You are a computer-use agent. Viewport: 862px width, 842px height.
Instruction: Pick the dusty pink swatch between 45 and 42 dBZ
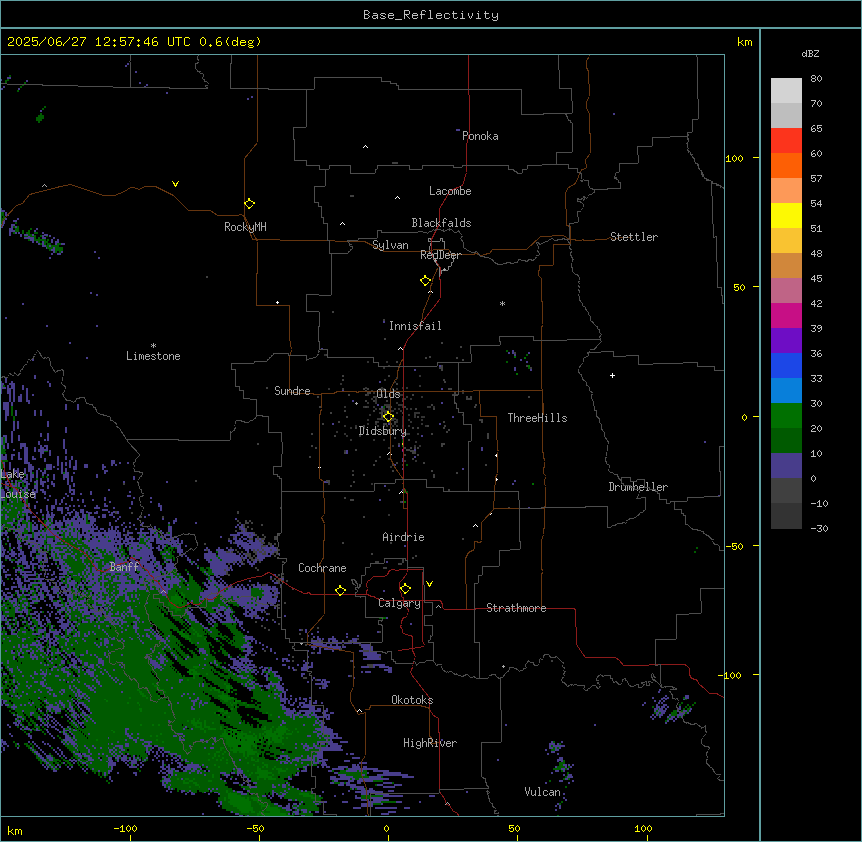pyautogui.click(x=786, y=290)
